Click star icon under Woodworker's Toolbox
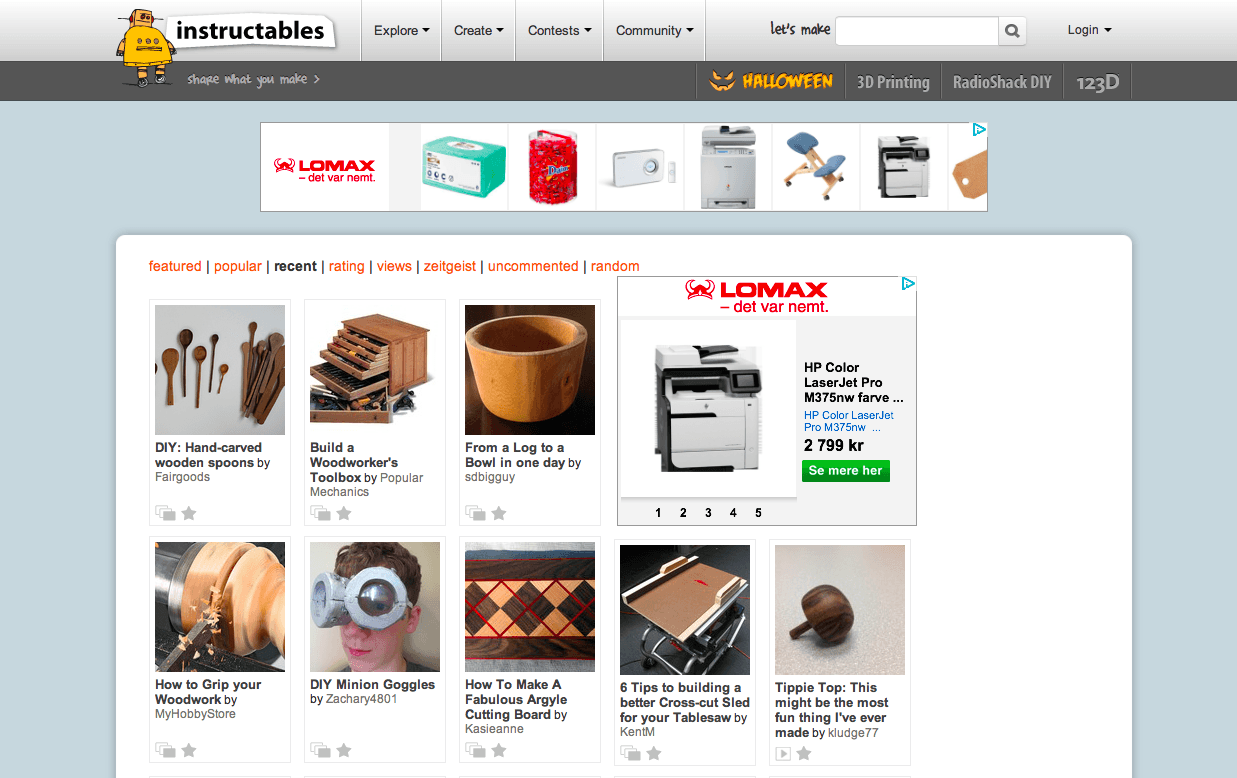This screenshot has height=778, width=1237. click(x=344, y=513)
